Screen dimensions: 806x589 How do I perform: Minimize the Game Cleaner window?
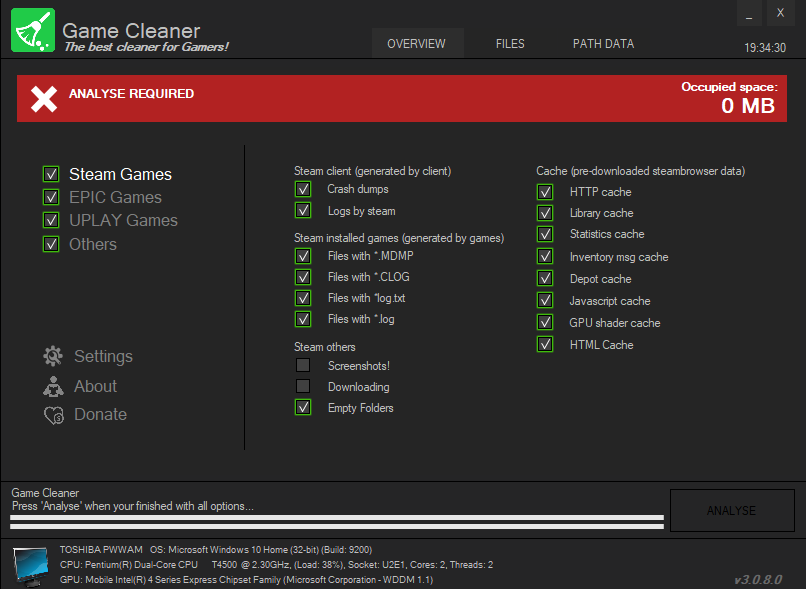[749, 13]
